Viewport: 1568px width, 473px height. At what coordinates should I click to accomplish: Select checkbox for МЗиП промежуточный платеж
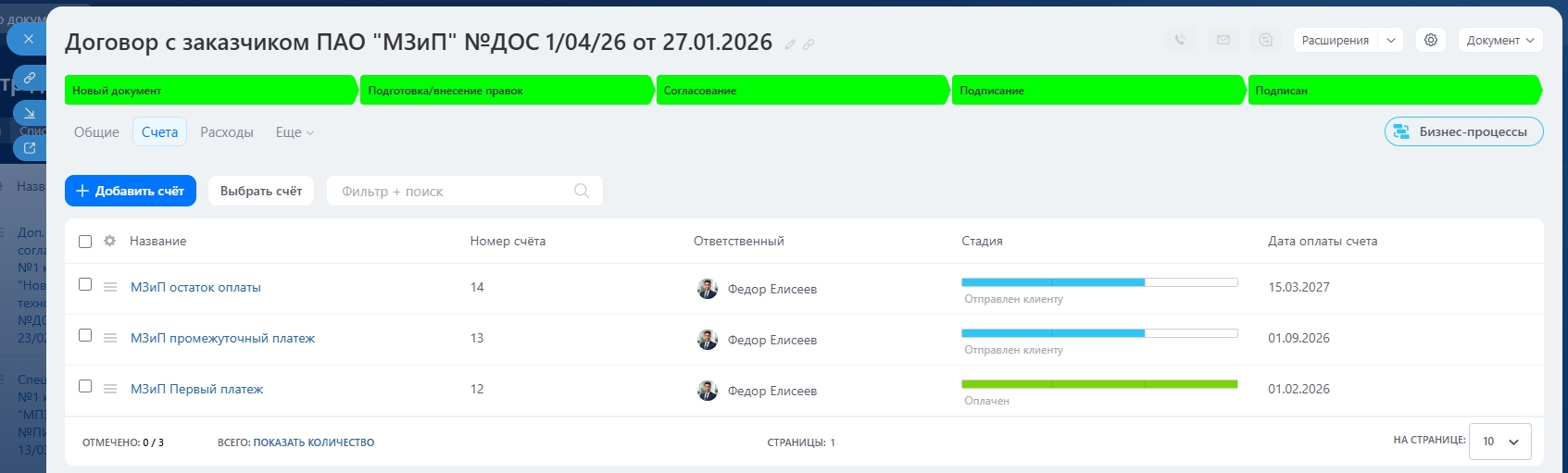85,335
